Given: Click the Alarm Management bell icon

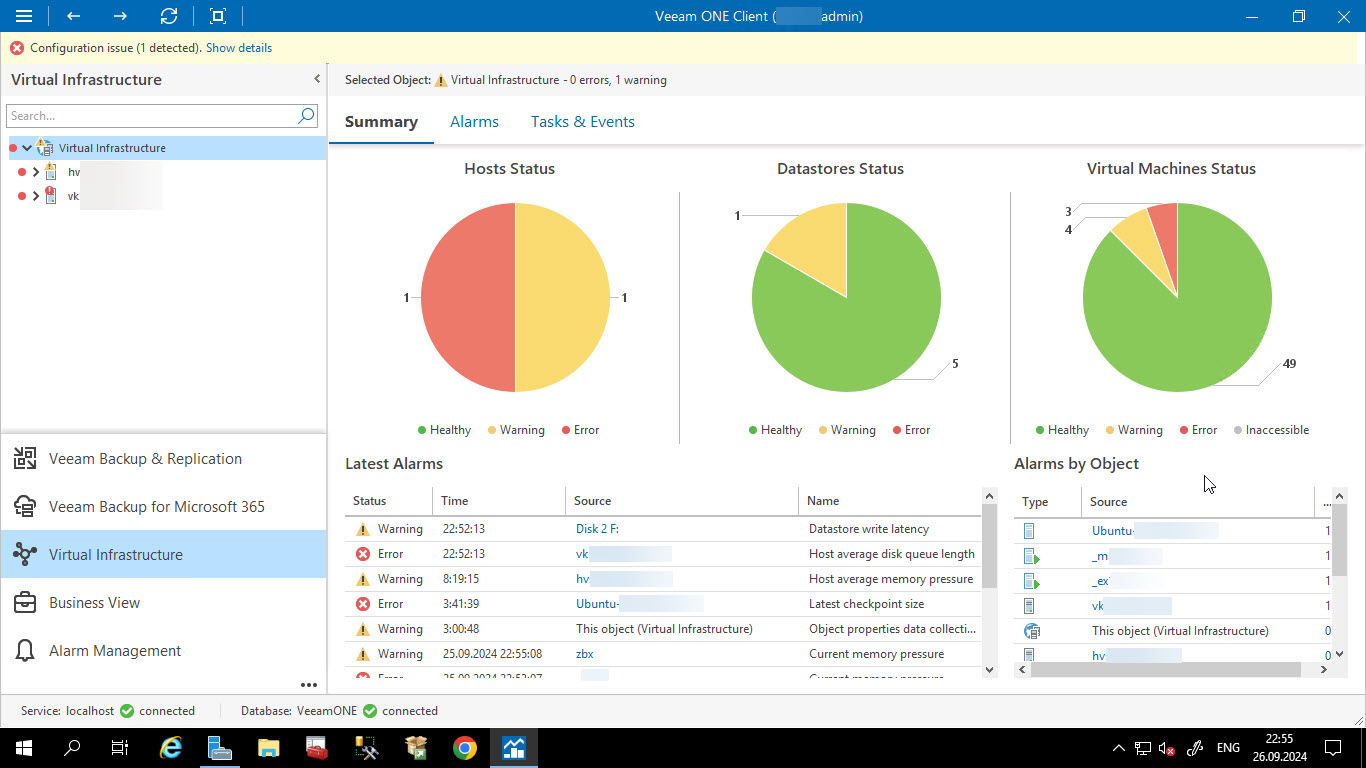Looking at the screenshot, I should point(26,651).
